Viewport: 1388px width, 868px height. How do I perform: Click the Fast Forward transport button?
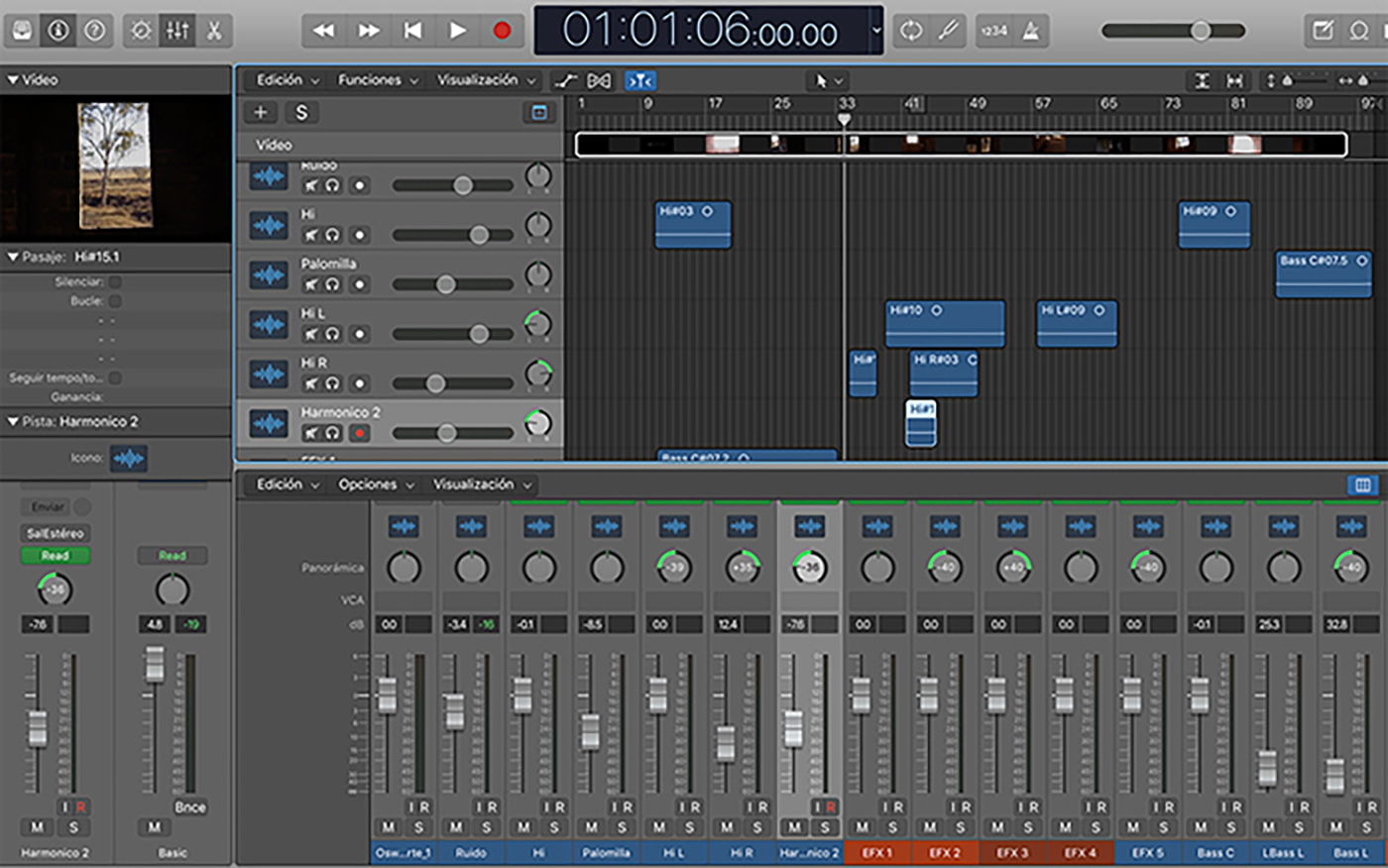(369, 31)
